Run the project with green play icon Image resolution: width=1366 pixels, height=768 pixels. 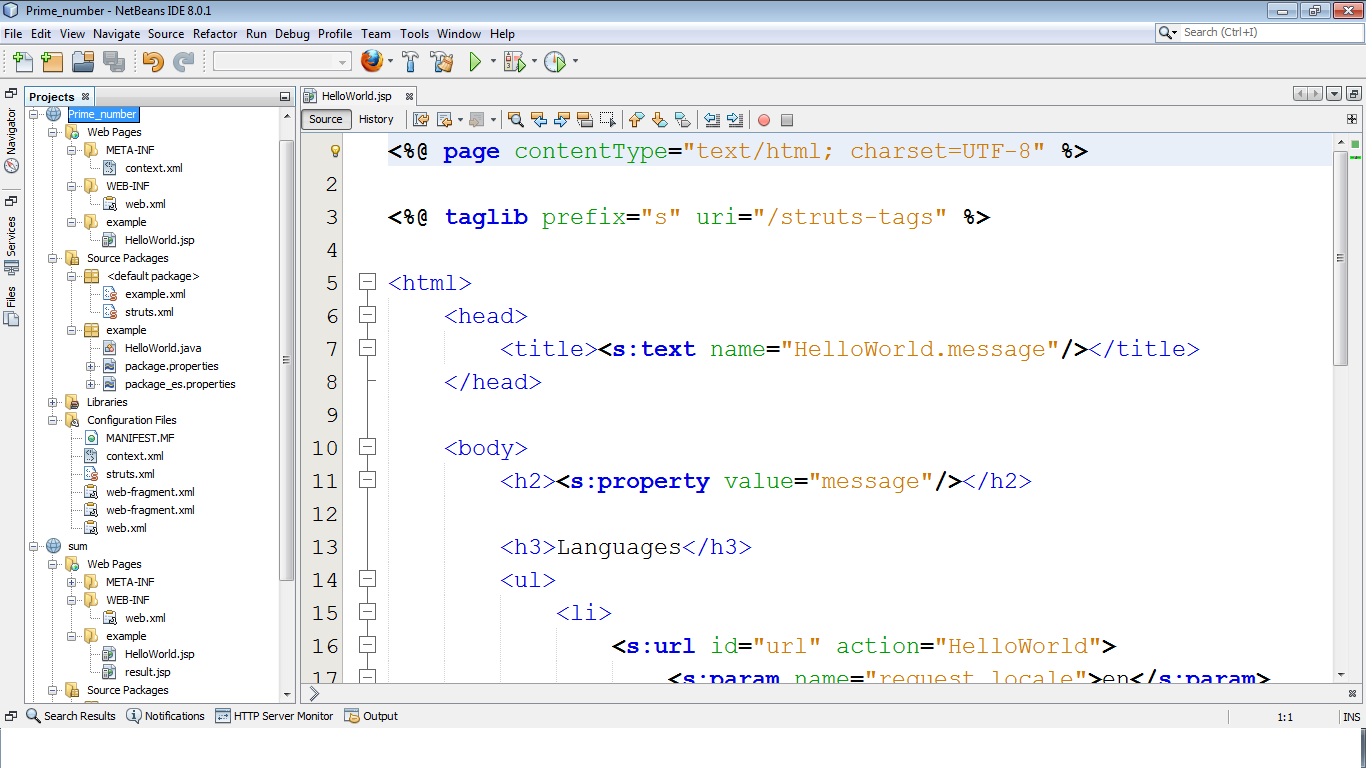coord(476,62)
